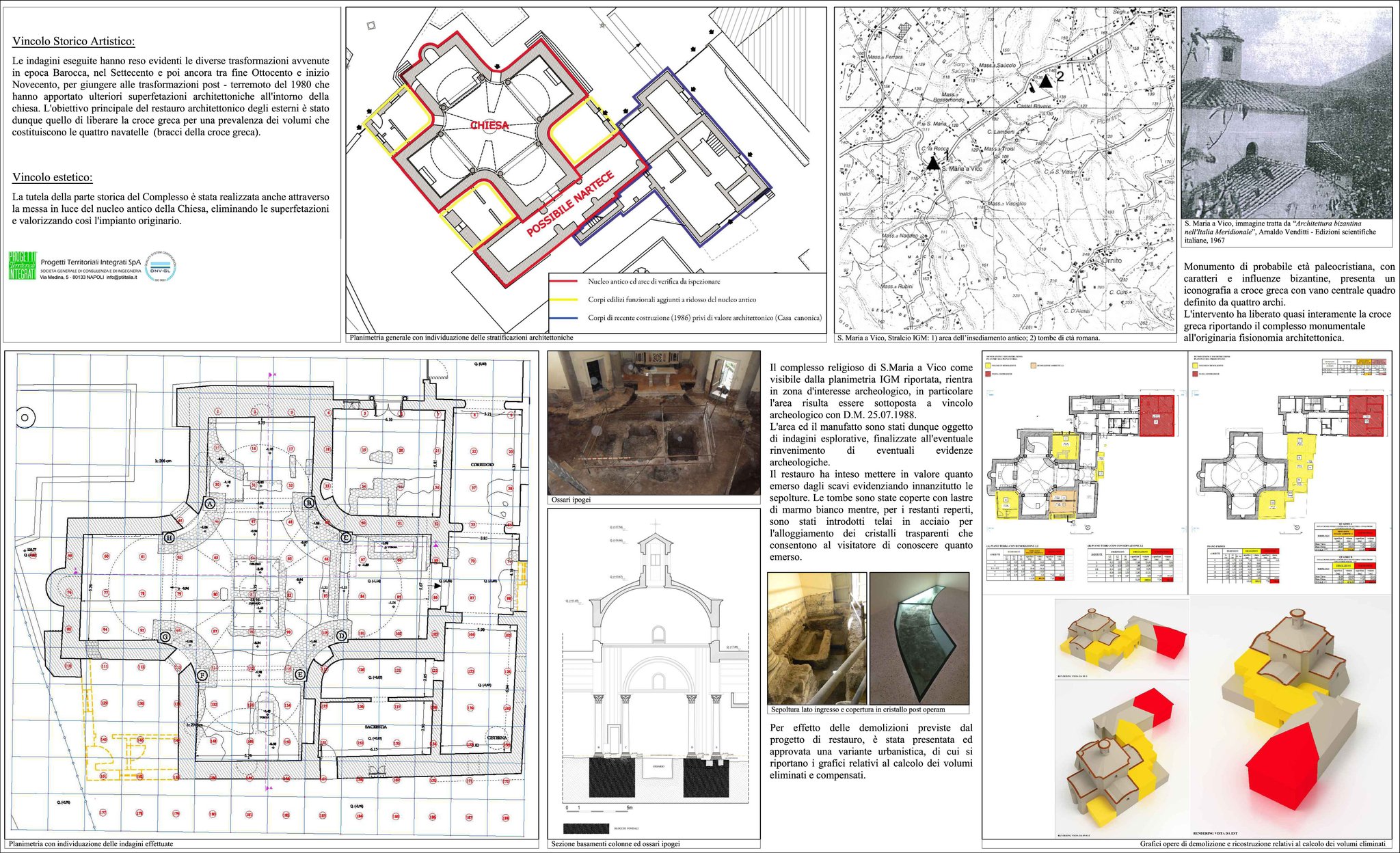Select the Vincolo estetico heading
This screenshot has height=853, width=1400.
[x=53, y=177]
